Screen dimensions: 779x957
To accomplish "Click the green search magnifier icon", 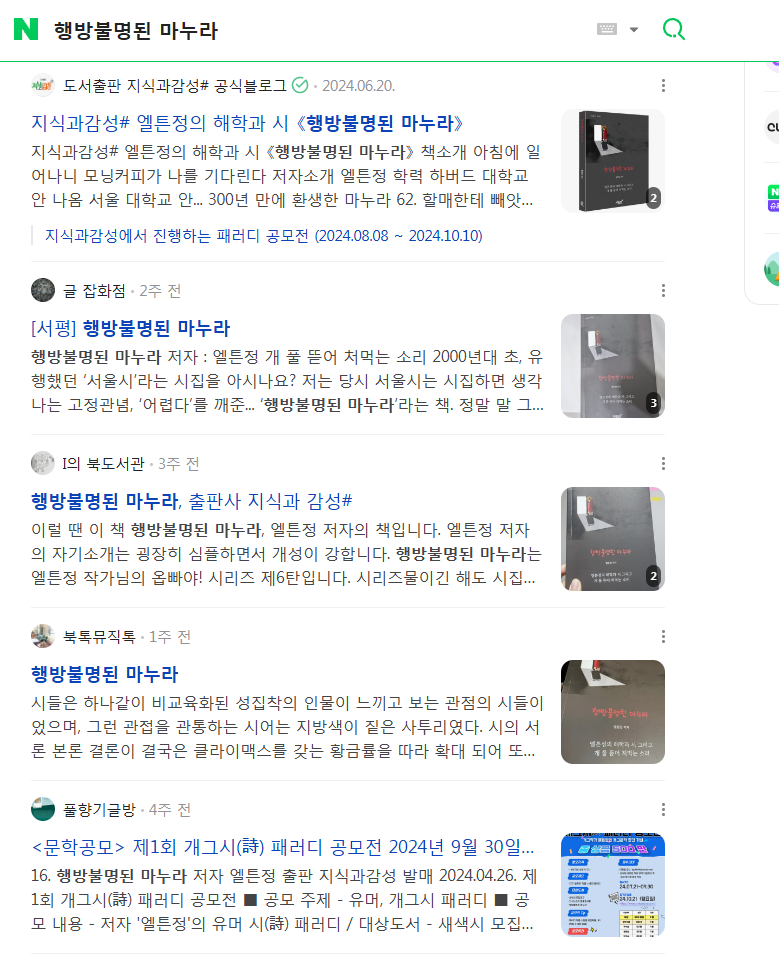I will click(x=673, y=29).
